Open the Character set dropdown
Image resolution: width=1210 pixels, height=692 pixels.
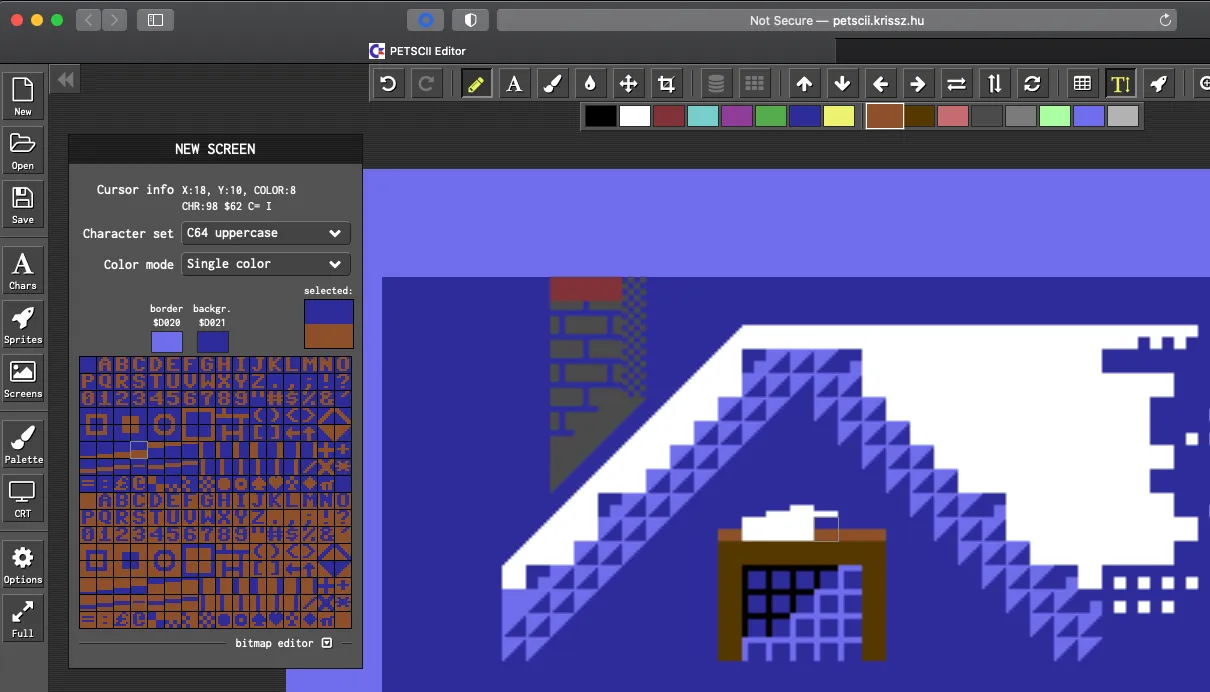tap(266, 233)
